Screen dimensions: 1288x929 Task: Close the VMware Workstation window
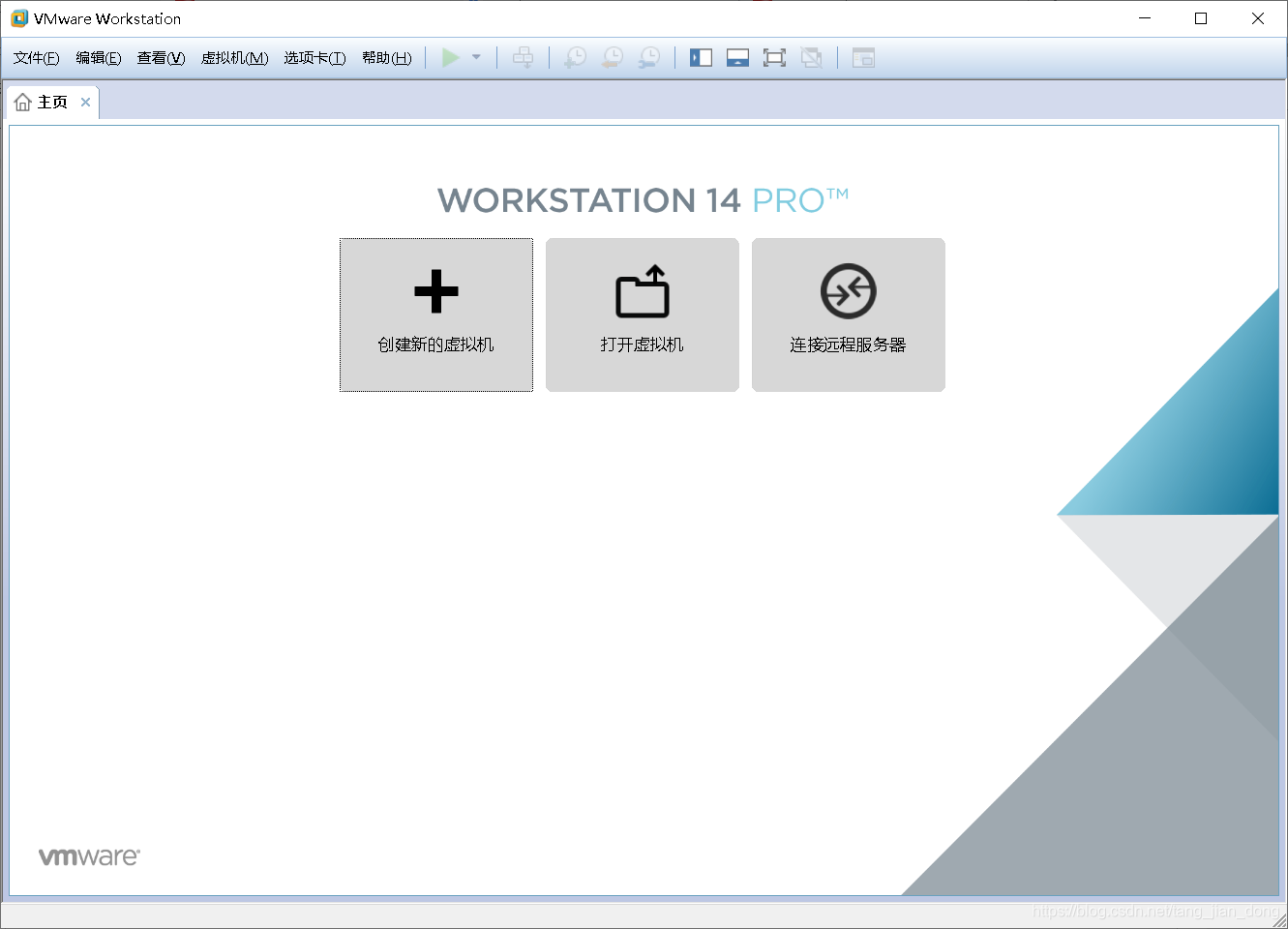coord(1258,18)
